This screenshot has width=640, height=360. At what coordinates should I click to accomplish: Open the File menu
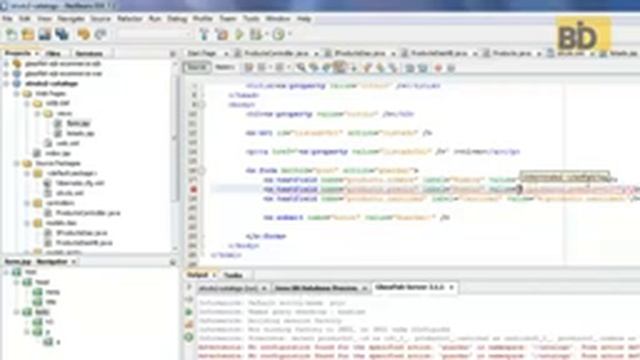7,19
